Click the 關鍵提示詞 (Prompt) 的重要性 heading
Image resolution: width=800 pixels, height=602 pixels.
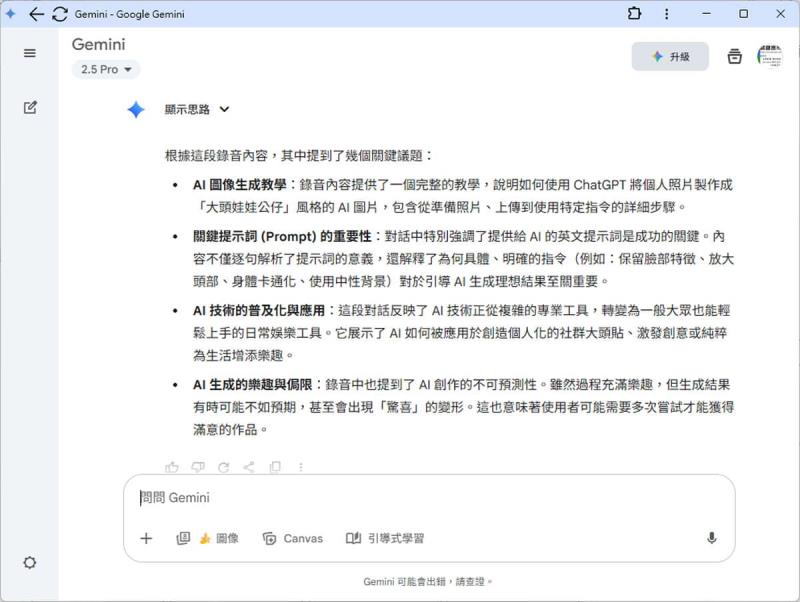282,236
